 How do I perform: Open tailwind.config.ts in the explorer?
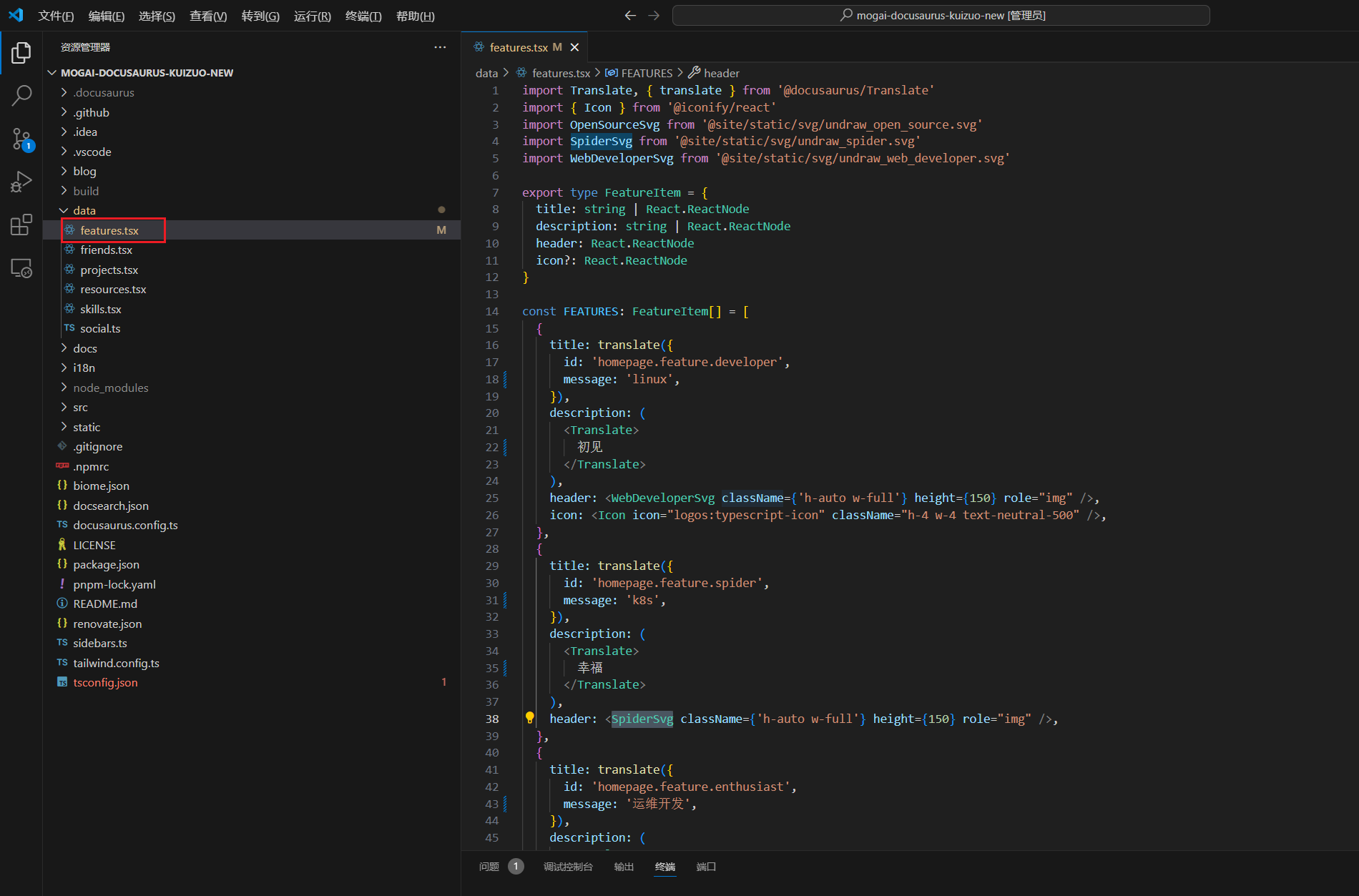tap(116, 663)
